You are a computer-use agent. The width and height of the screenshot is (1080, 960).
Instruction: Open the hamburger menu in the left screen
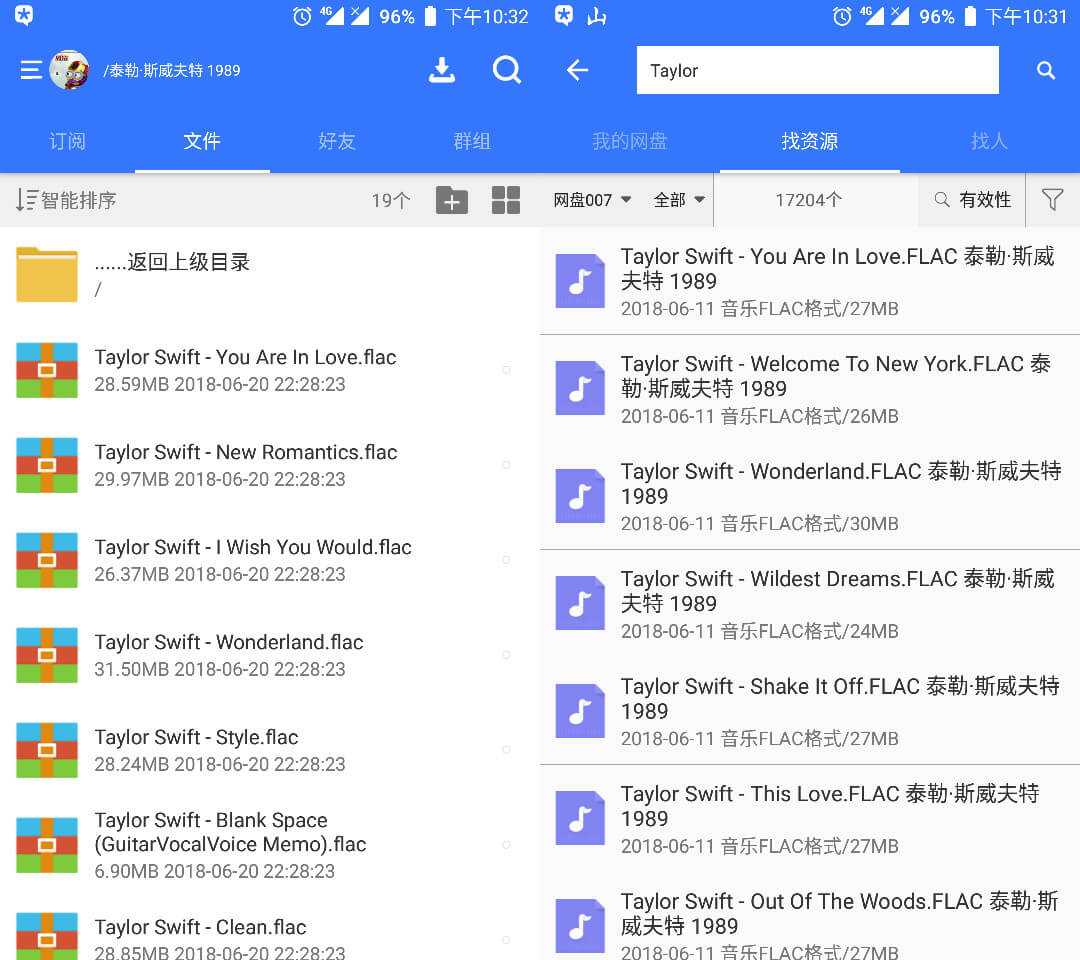tap(31, 70)
